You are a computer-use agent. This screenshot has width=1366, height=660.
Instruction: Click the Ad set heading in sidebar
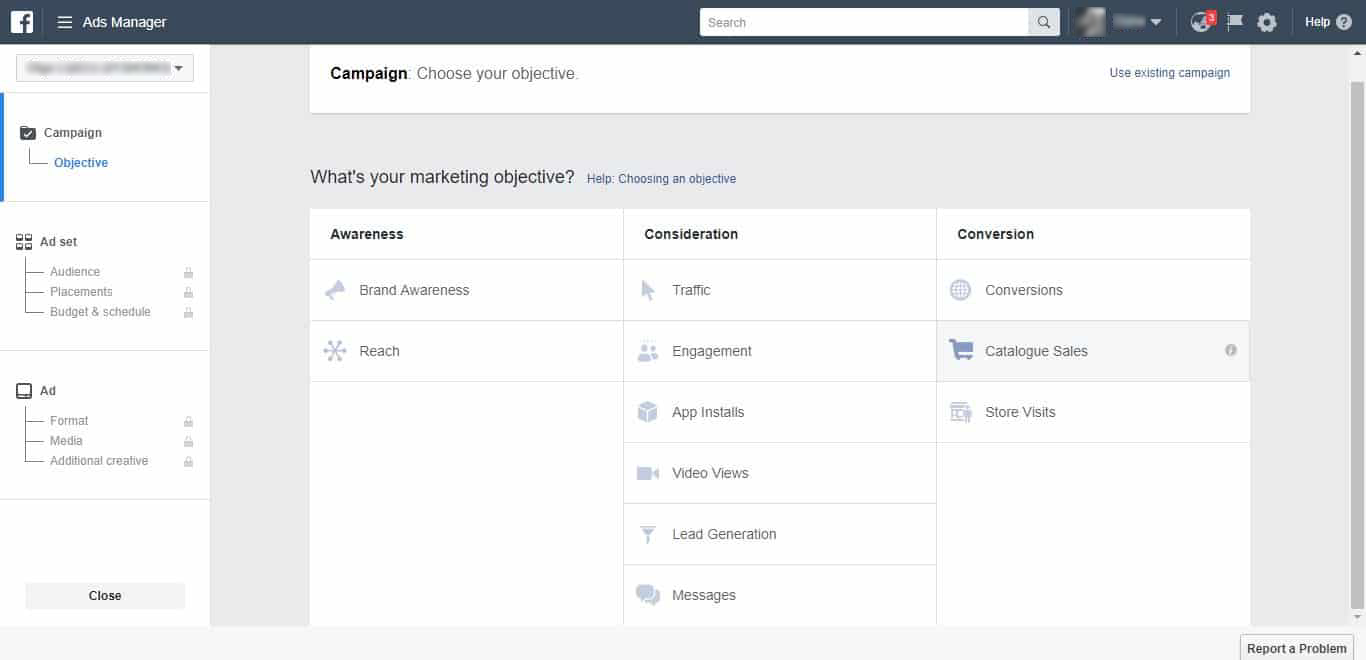click(x=58, y=242)
